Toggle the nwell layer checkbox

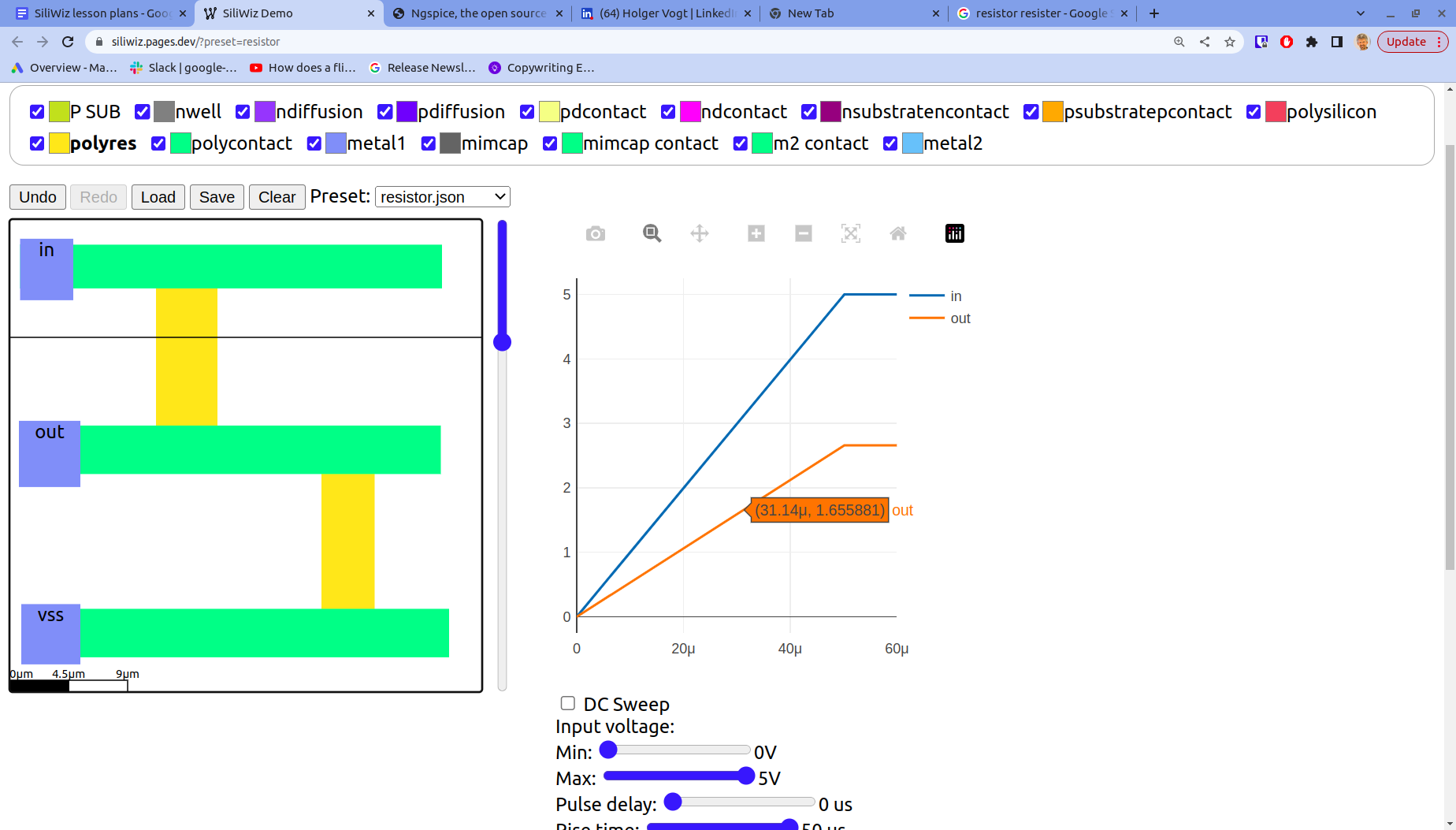(143, 112)
